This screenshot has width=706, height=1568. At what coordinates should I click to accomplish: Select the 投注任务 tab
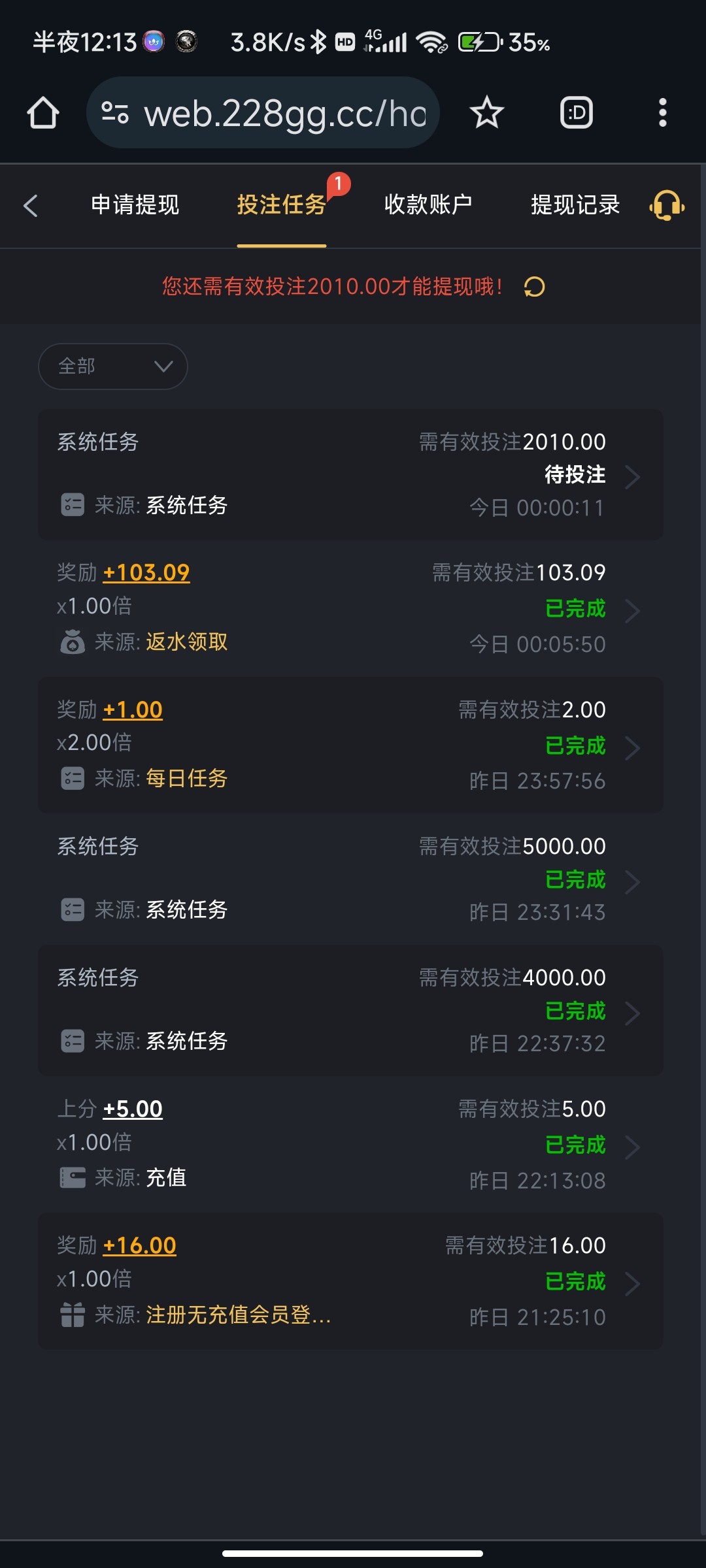[x=281, y=205]
